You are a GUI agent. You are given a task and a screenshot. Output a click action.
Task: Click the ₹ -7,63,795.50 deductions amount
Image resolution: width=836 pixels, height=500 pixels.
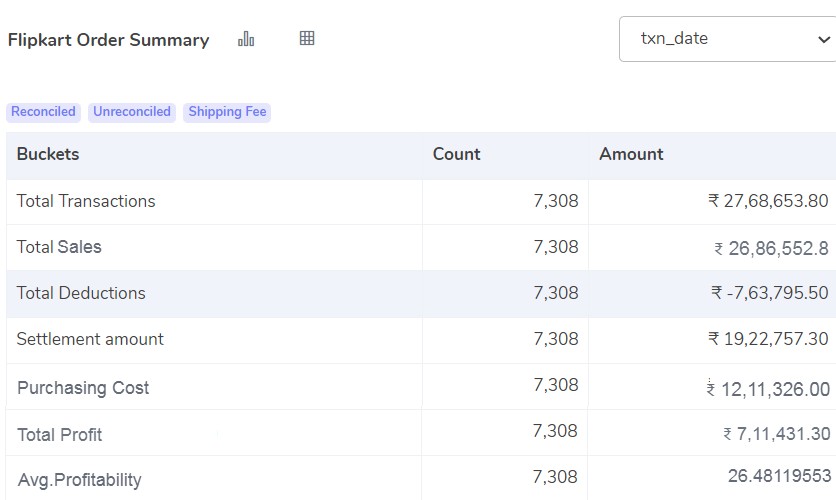(770, 293)
